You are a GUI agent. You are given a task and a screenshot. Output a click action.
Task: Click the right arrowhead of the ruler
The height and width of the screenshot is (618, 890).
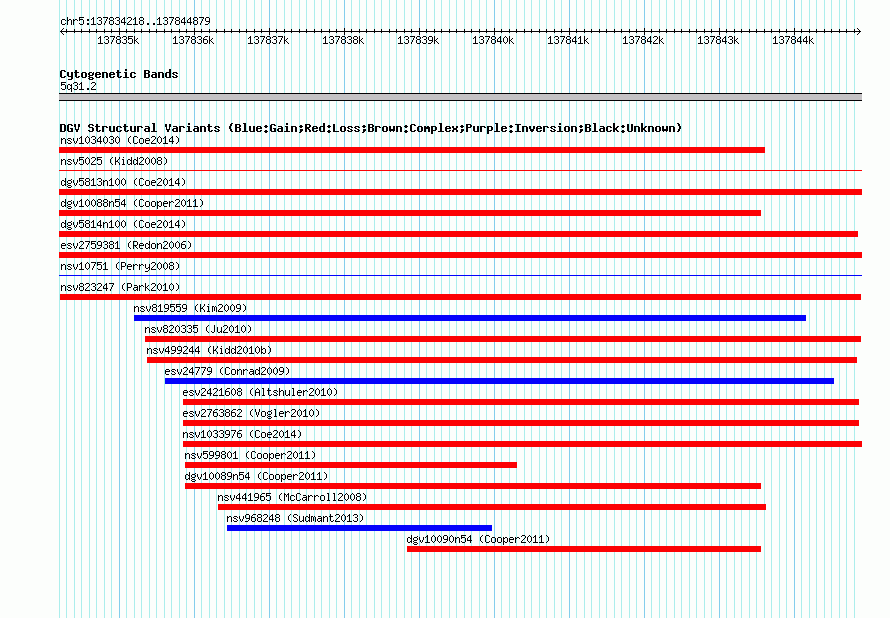[x=859, y=31]
